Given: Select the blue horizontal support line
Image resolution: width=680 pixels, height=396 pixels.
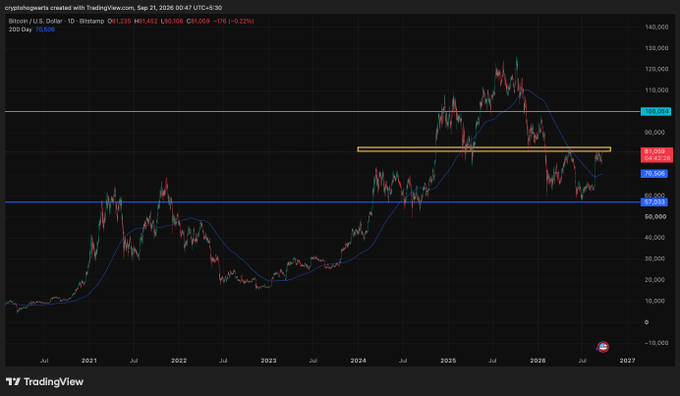Looking at the screenshot, I should 323,202.
